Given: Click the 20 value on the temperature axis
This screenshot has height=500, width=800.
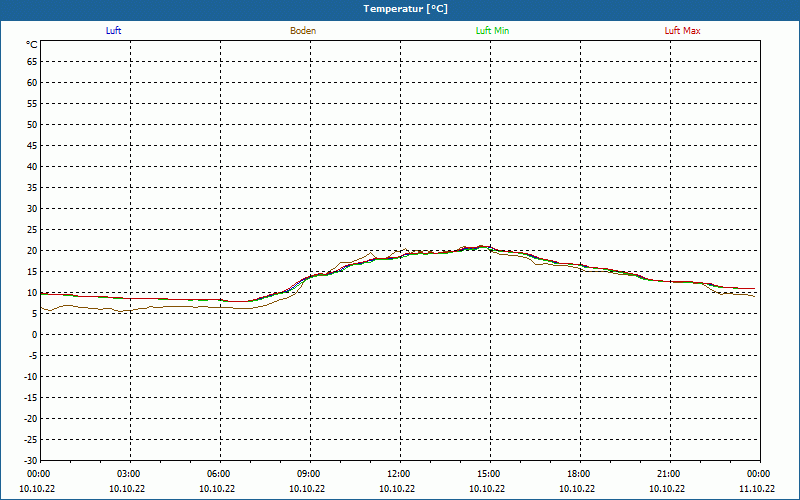Looking at the screenshot, I should point(32,251).
